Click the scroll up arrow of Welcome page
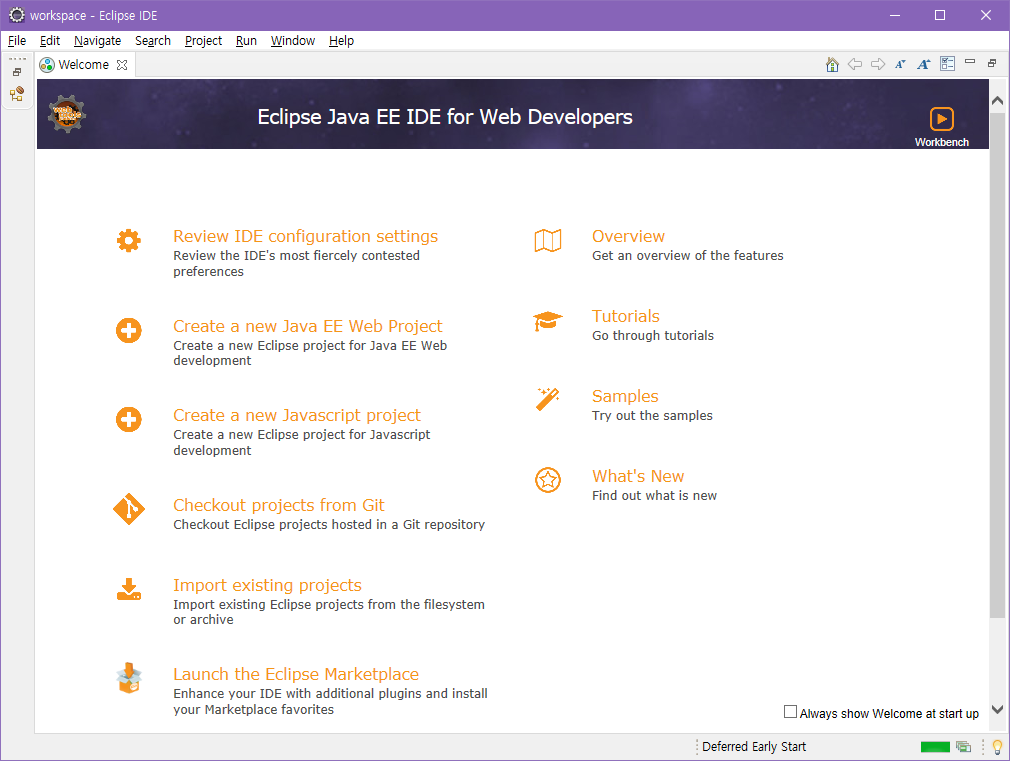Screen dimensions: 1010x761 coord(997,101)
